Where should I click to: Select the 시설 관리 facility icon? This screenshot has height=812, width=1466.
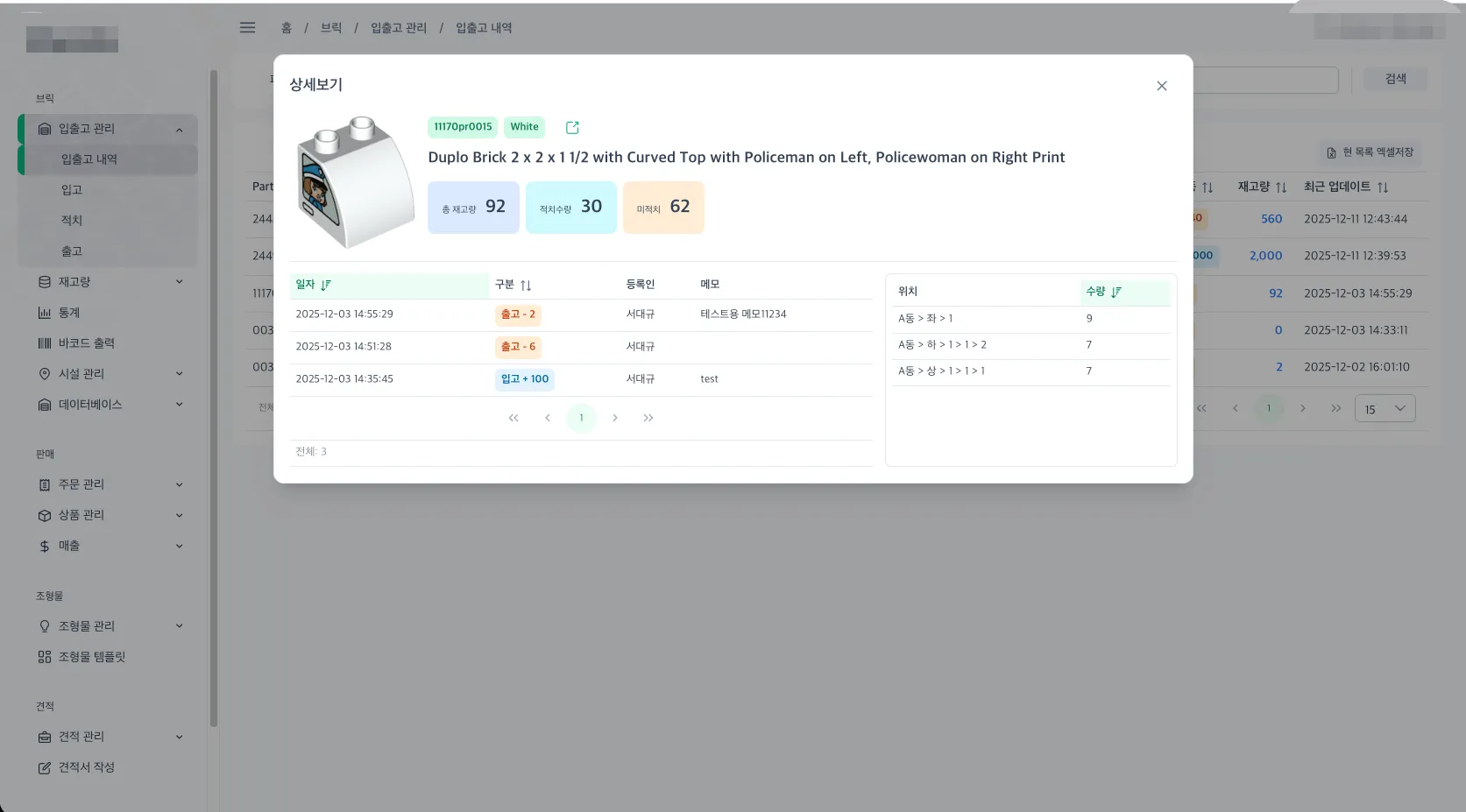[45, 373]
